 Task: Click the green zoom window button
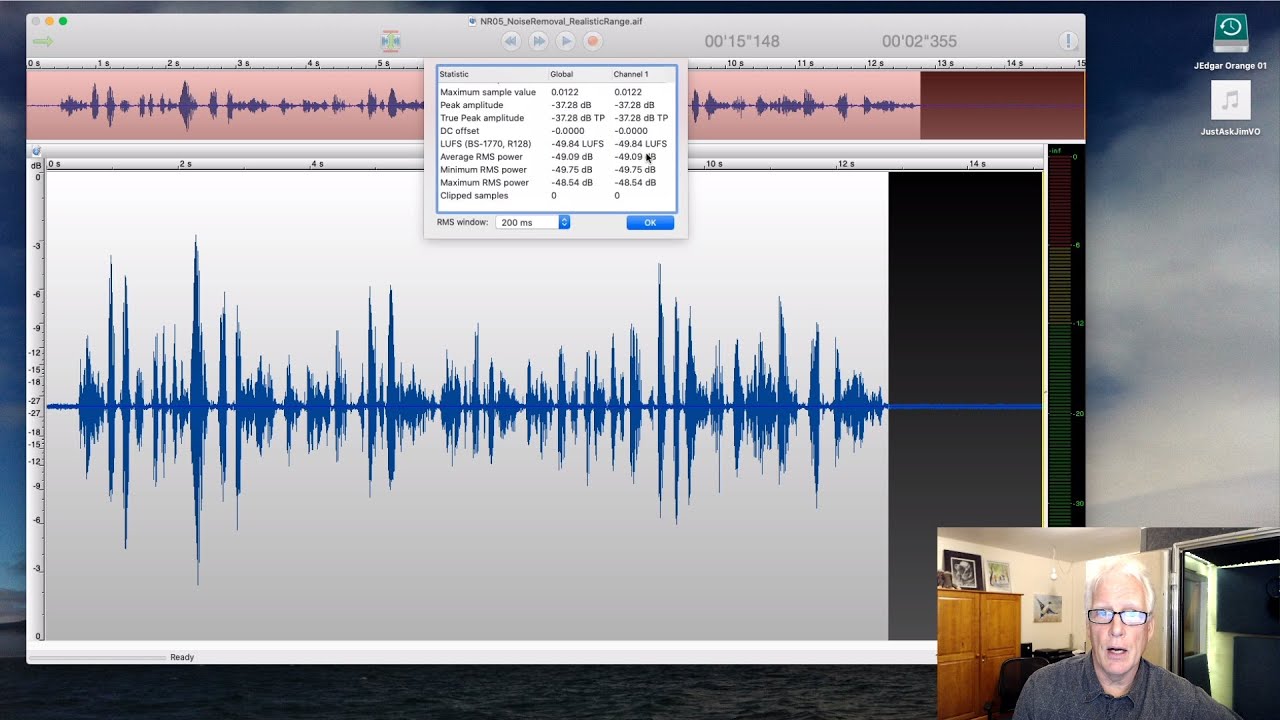tap(63, 21)
